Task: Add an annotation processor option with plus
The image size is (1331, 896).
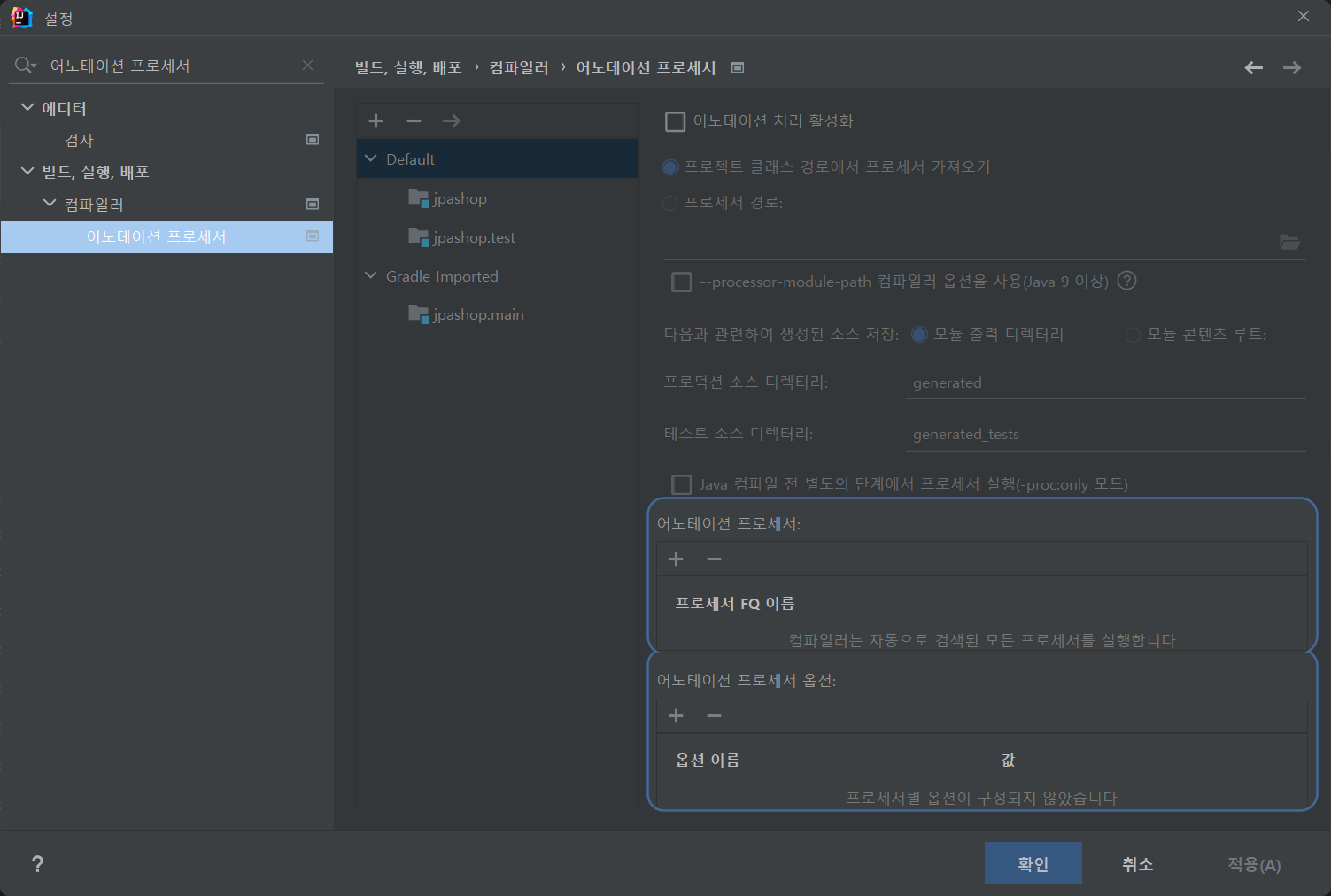Action: pos(677,715)
